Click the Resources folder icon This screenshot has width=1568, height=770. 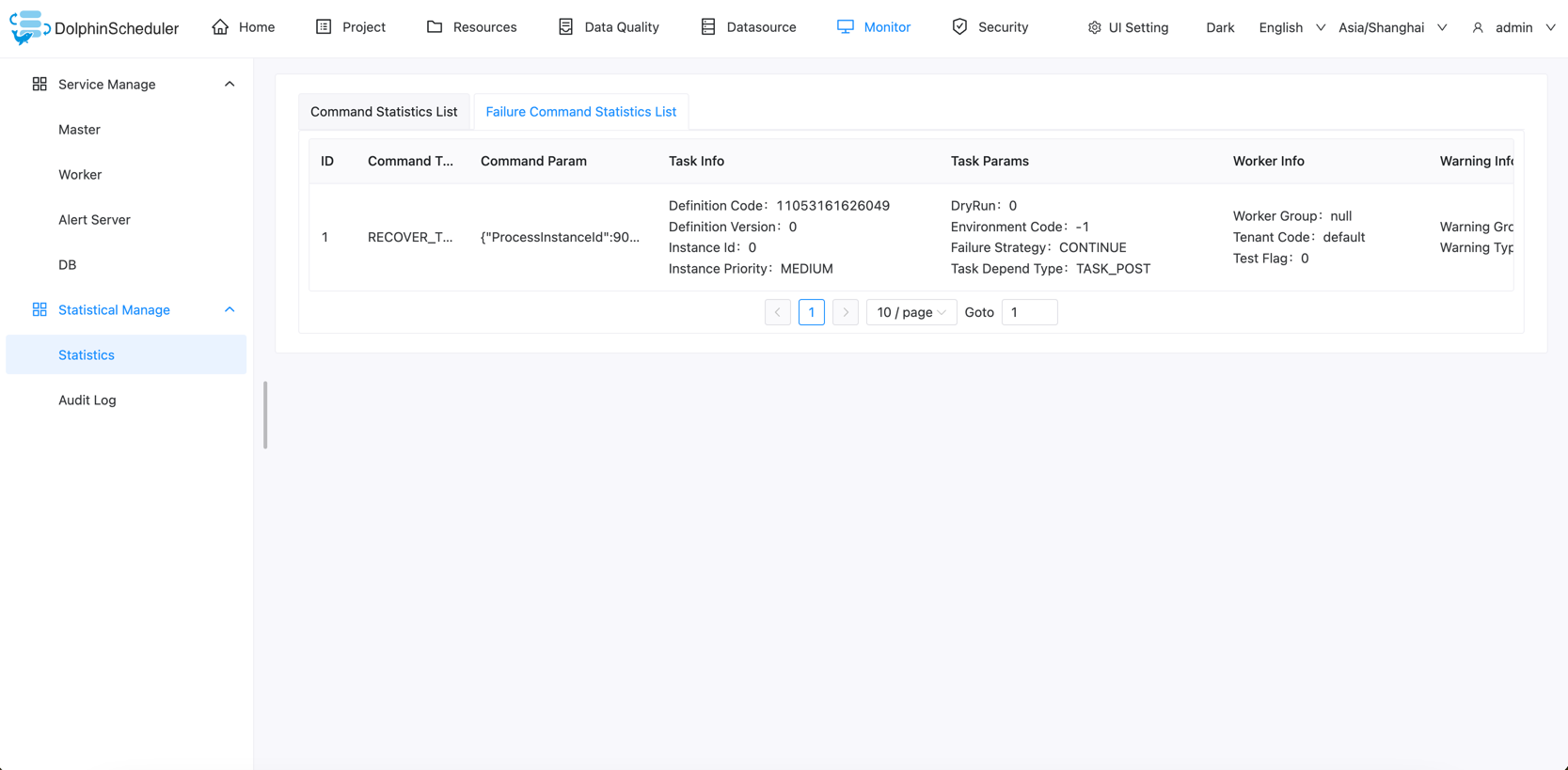[x=435, y=27]
